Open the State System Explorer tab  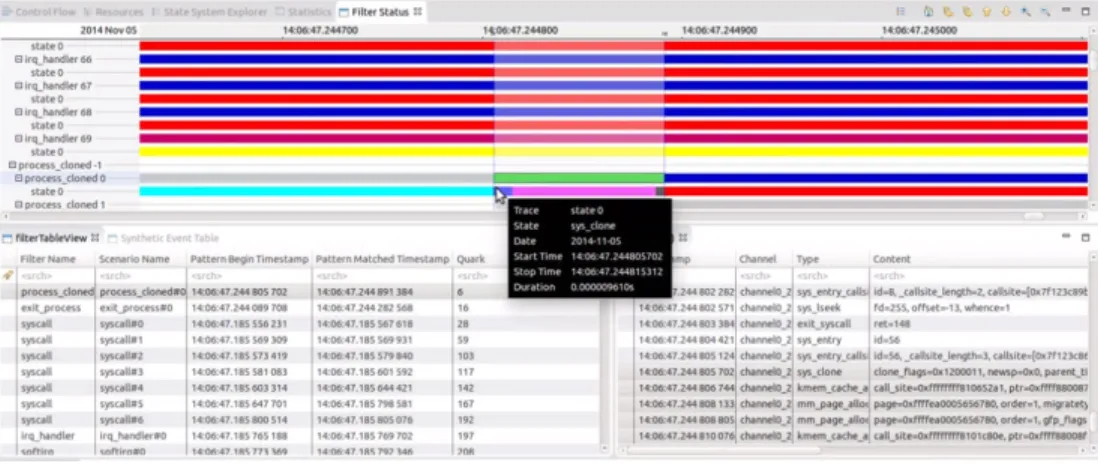[209, 12]
